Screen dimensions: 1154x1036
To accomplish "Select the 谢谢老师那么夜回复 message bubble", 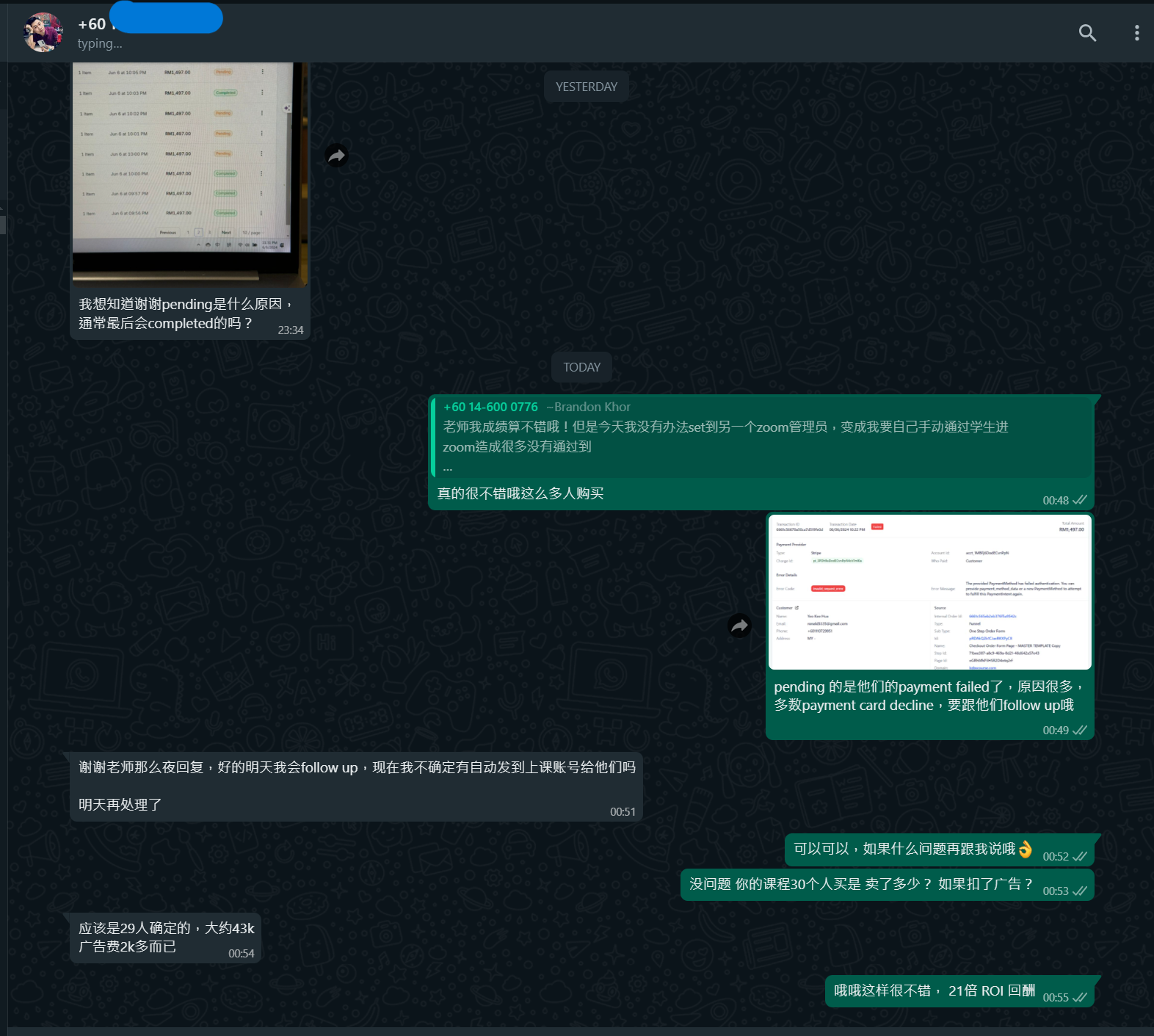I will click(x=356, y=786).
